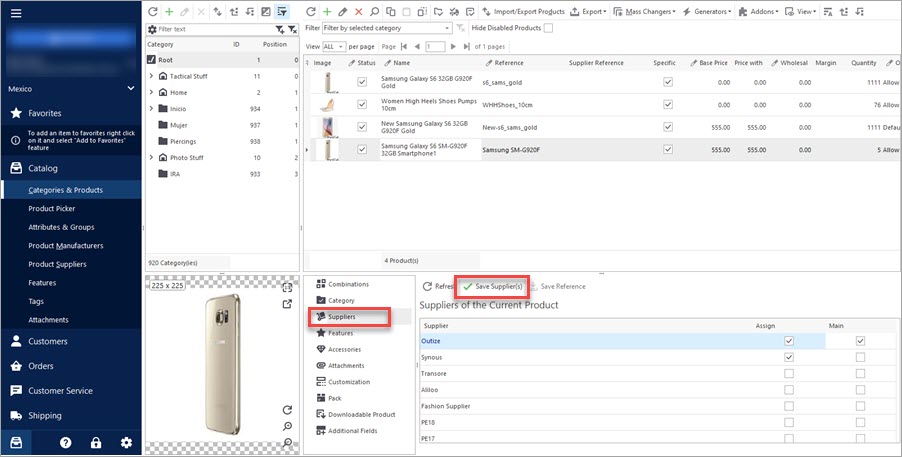Open Attributes & Groups in sidebar
This screenshot has width=902, height=457.
point(61,227)
